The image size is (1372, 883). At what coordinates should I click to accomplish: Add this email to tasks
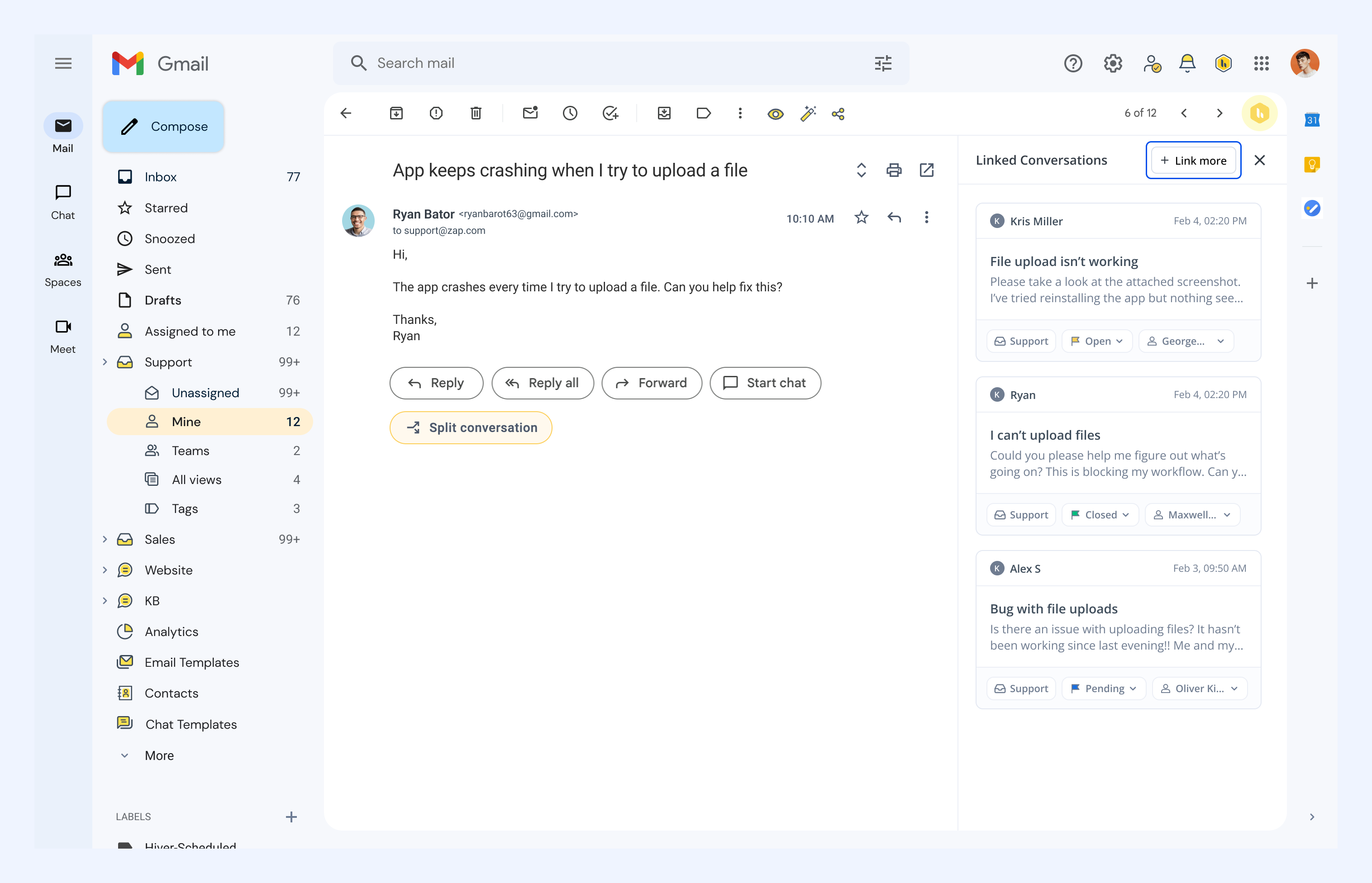(610, 114)
